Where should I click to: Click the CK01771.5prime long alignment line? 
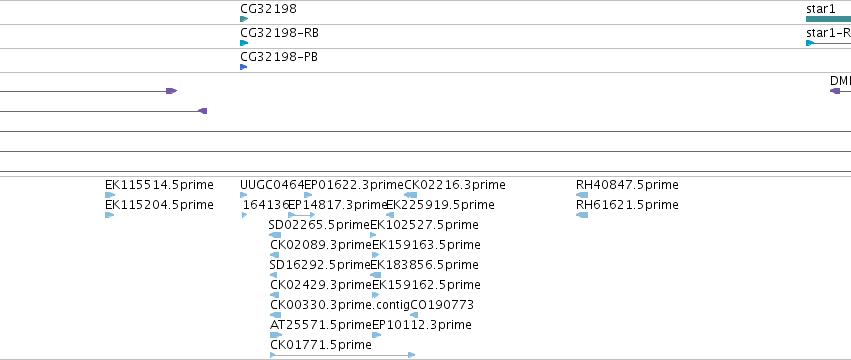tap(342, 355)
